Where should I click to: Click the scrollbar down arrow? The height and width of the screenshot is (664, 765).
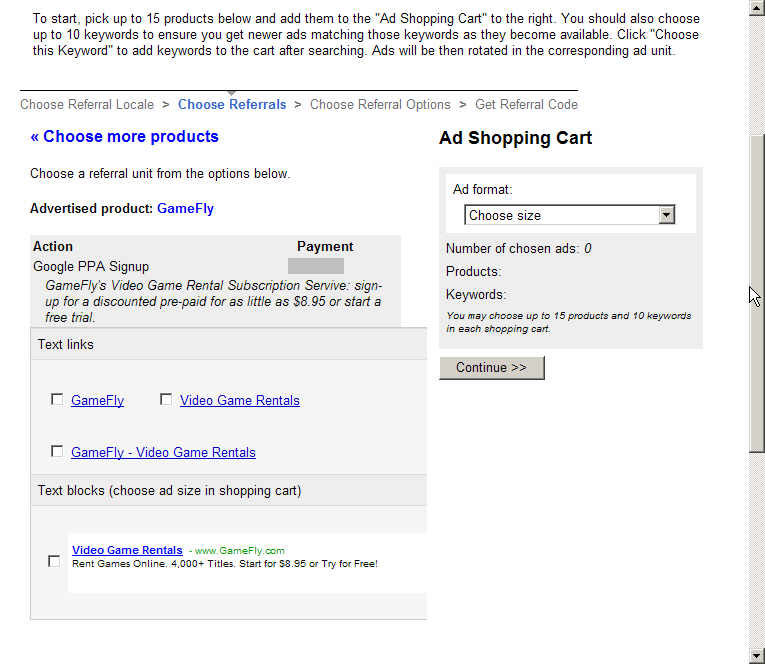coord(757,655)
